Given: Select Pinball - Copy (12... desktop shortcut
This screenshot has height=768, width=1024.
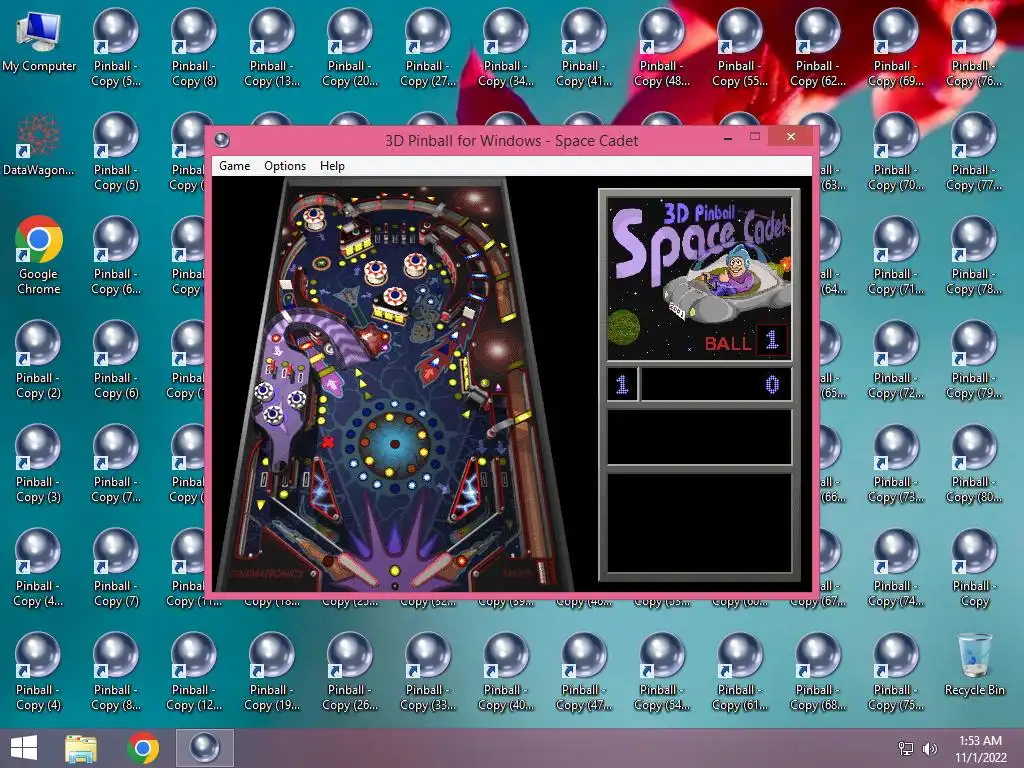Looking at the screenshot, I should click(194, 672).
